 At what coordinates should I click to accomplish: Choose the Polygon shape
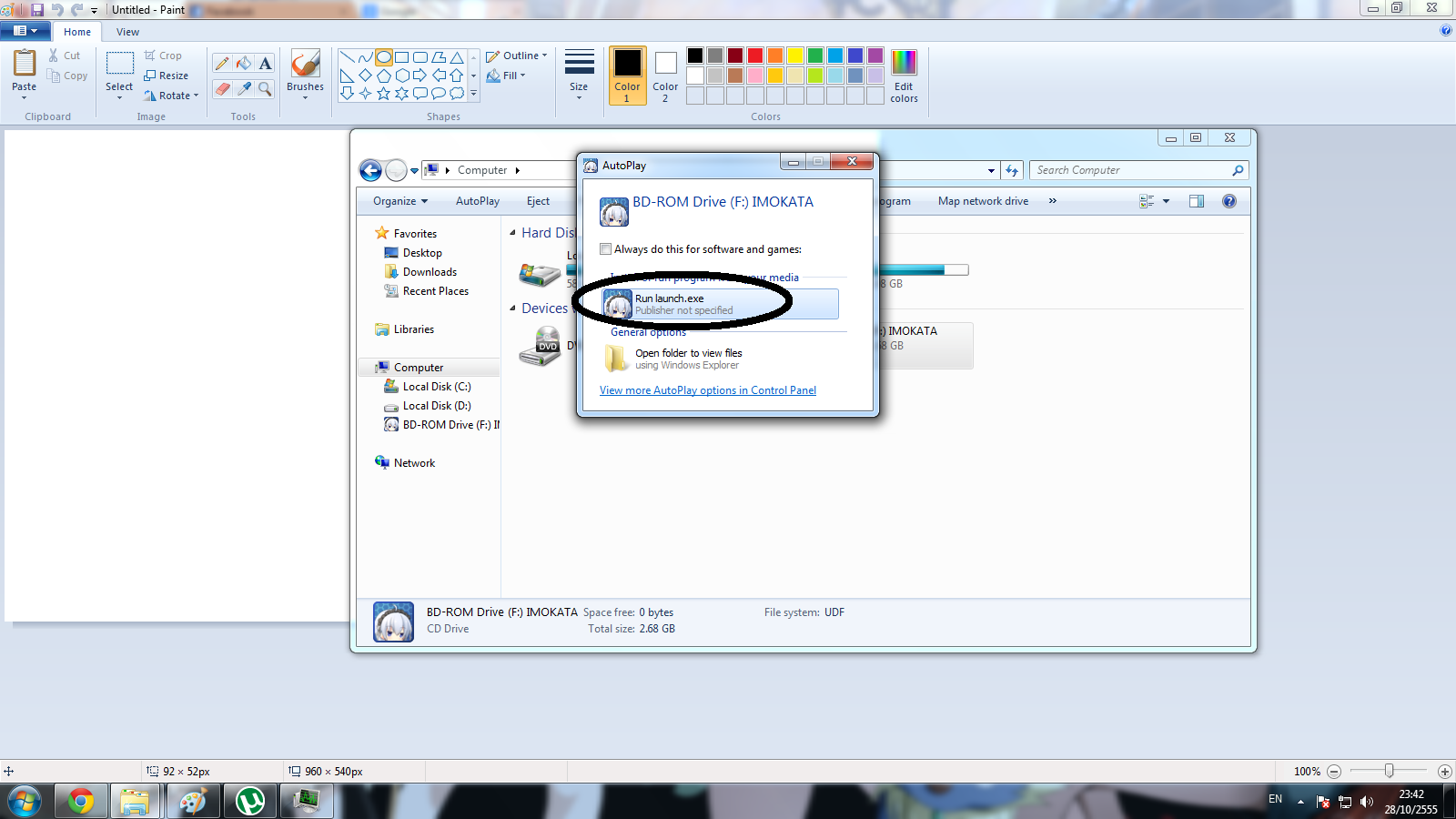pyautogui.click(x=439, y=57)
